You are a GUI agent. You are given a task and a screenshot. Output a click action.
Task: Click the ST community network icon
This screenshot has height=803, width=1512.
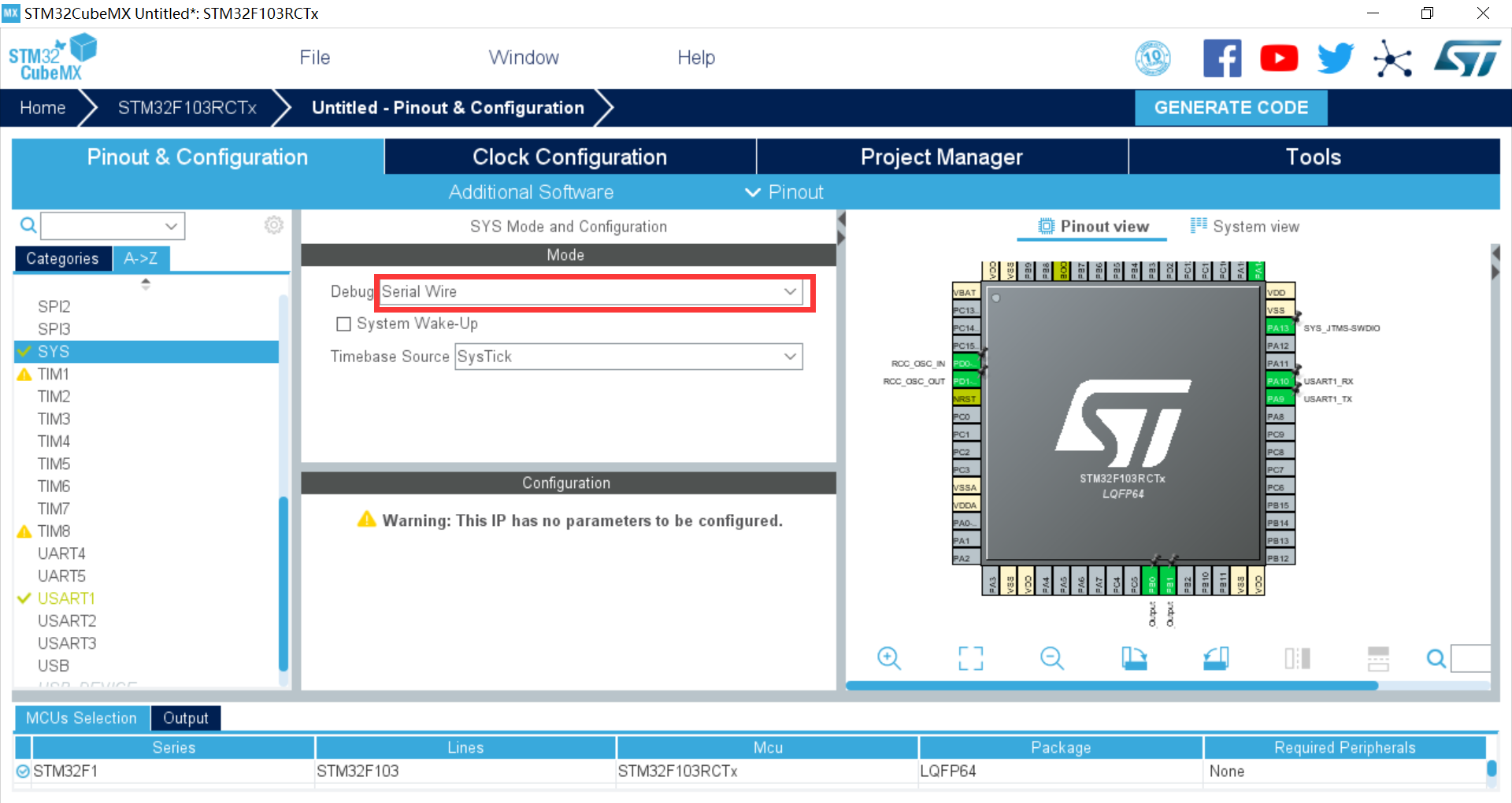[x=1392, y=59]
